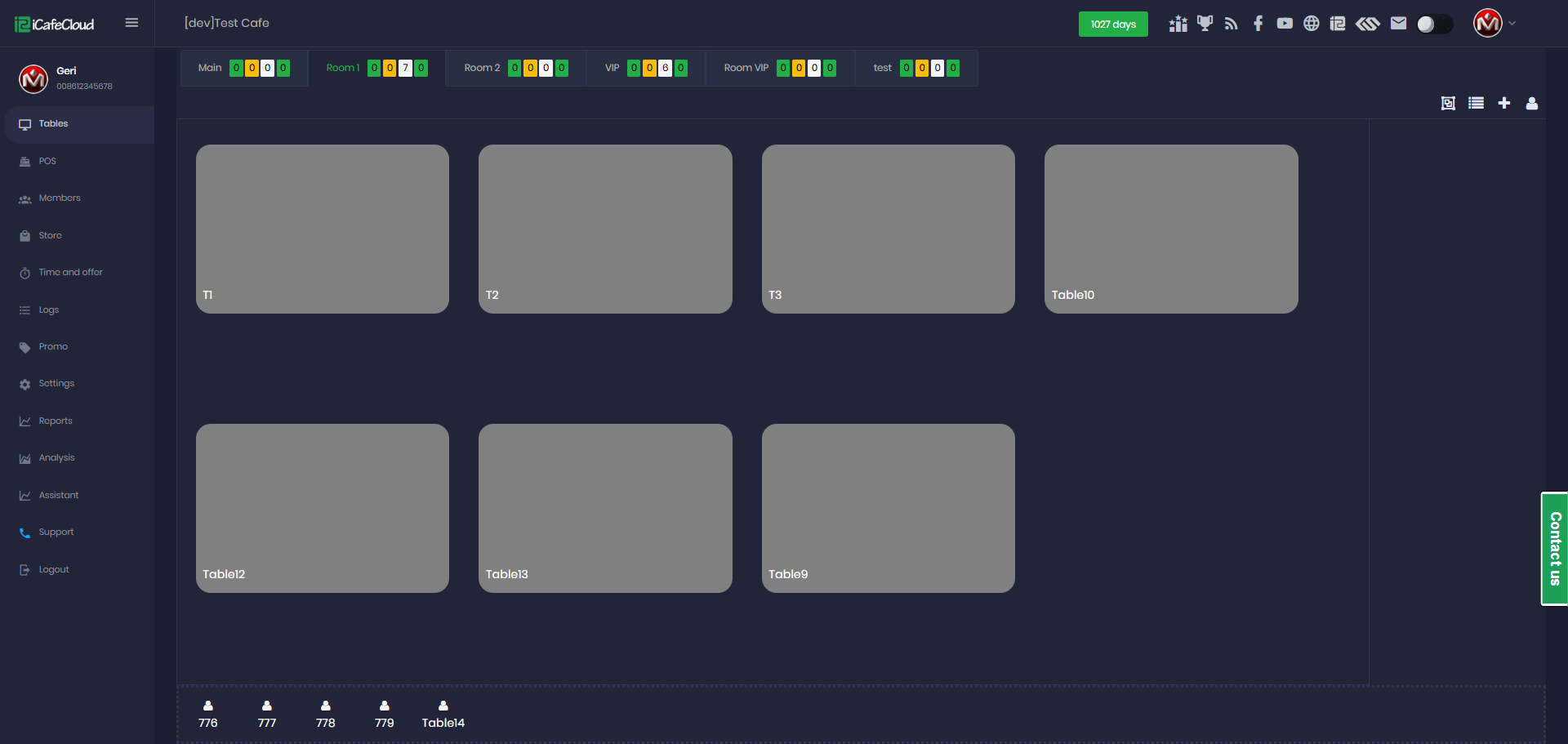Open the mail envelope icon
Image resolution: width=1568 pixels, height=744 pixels.
[x=1398, y=24]
